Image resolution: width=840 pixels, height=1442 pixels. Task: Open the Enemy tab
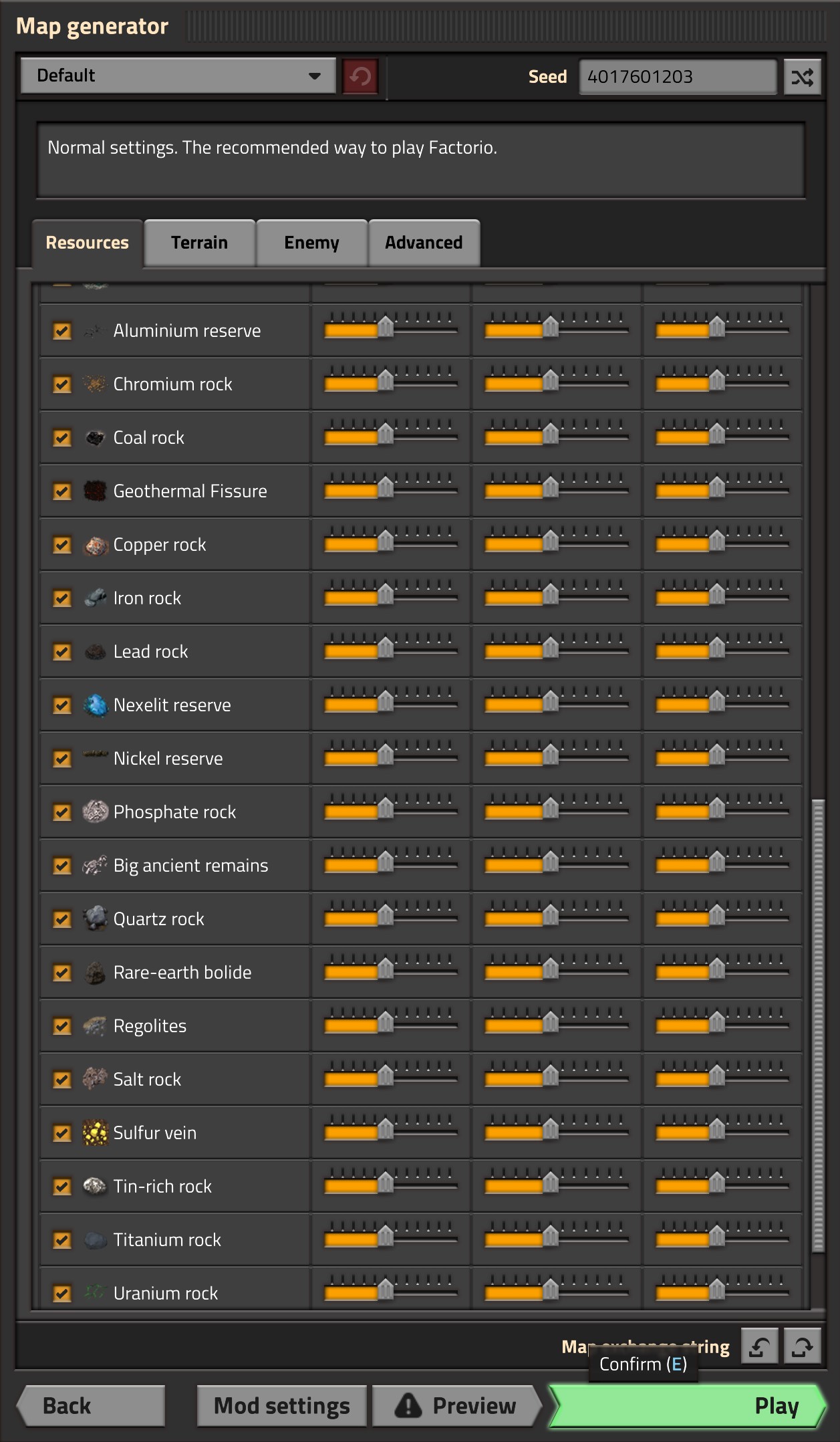pos(311,243)
